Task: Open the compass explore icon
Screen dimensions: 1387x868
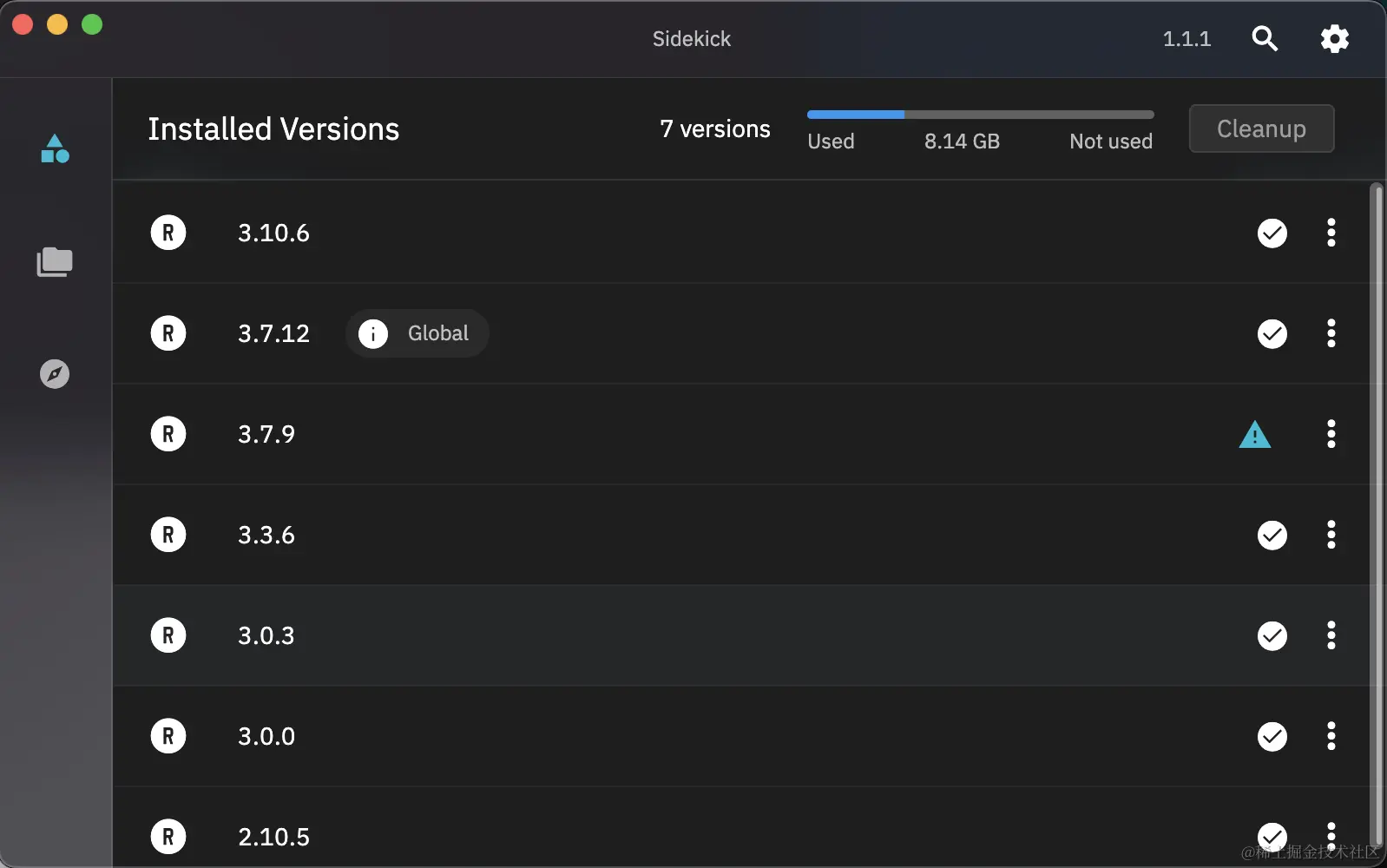Action: coord(55,374)
